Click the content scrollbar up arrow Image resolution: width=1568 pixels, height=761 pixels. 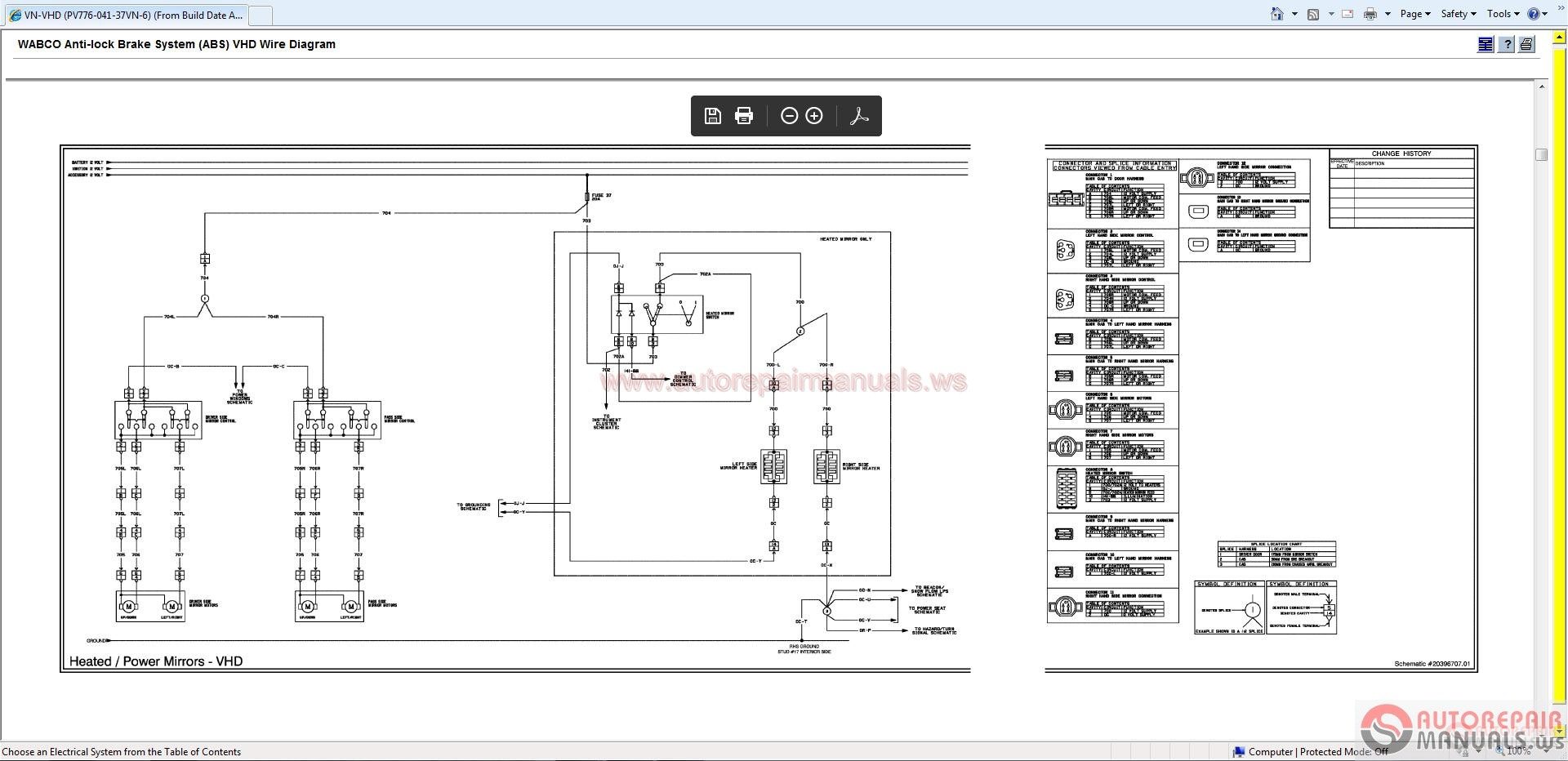pyautogui.click(x=1542, y=87)
